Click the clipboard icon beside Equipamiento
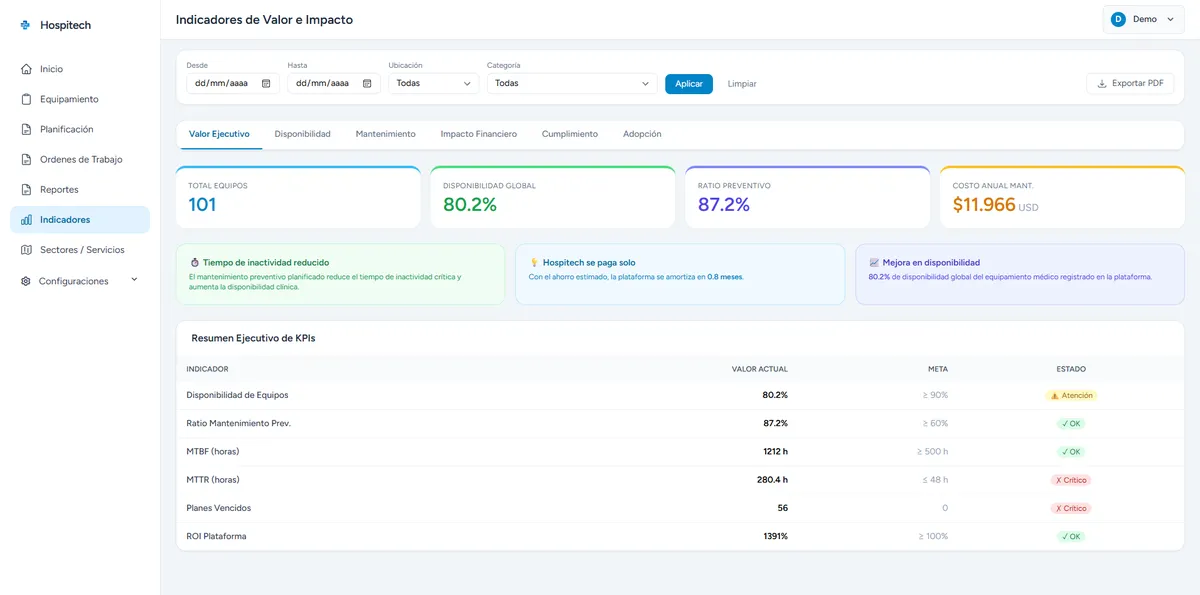 coord(26,99)
